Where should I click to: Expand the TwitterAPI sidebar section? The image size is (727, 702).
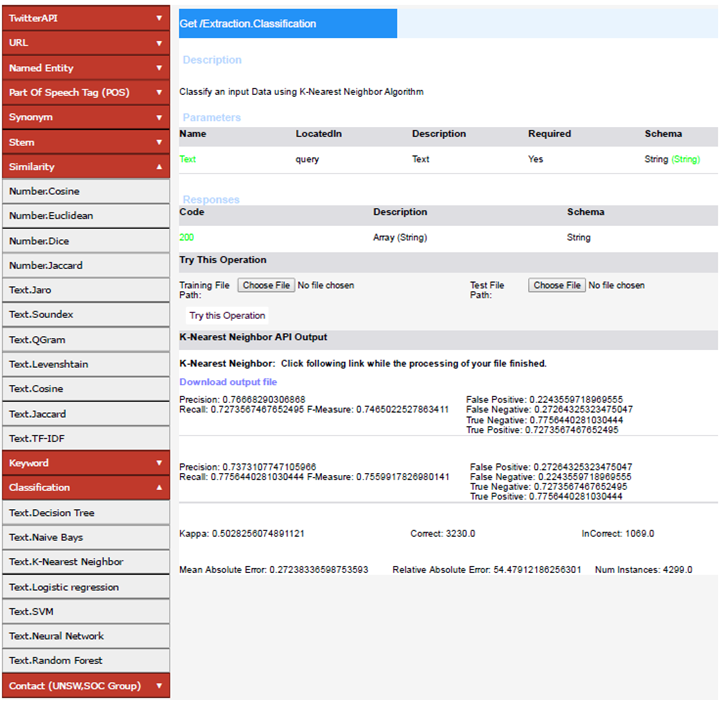coord(85,18)
